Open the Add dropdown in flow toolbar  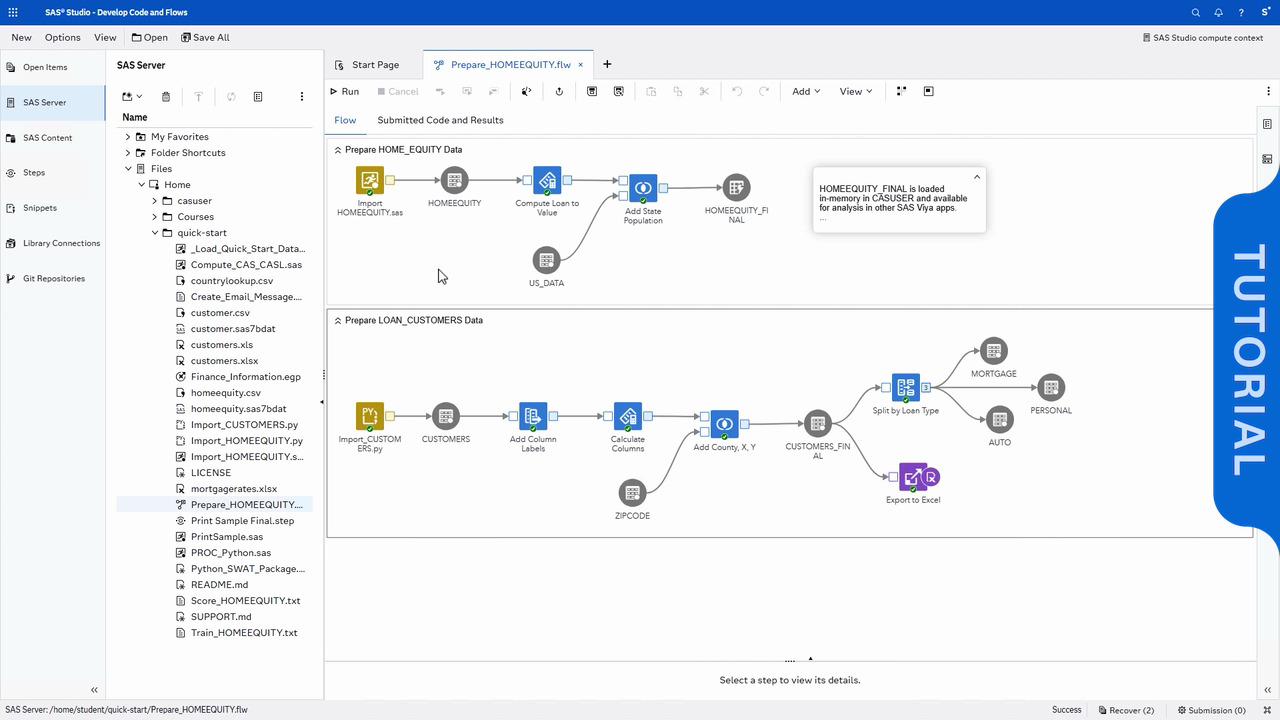pyautogui.click(x=805, y=92)
